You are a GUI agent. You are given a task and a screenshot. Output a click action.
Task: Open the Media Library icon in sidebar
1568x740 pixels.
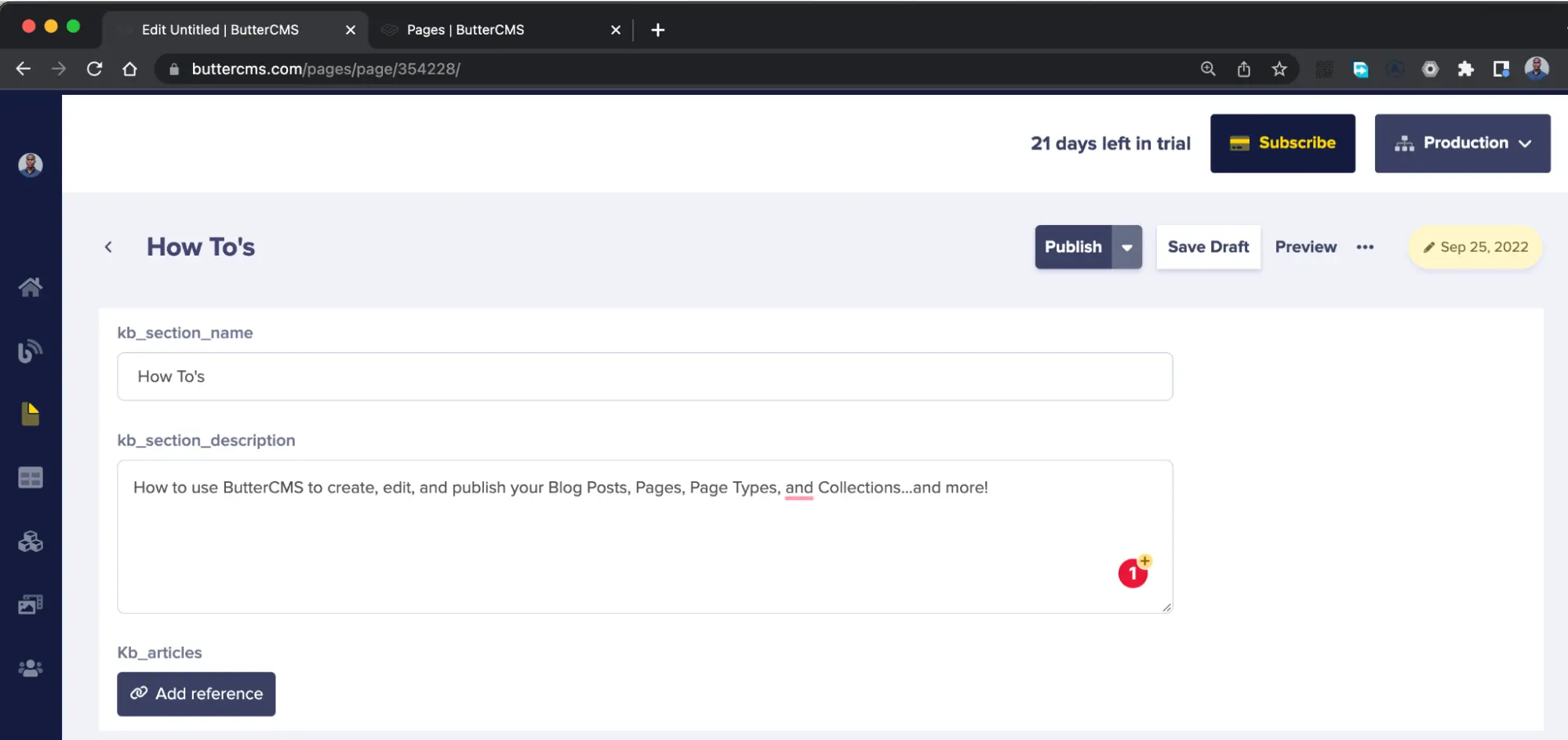pos(31,604)
